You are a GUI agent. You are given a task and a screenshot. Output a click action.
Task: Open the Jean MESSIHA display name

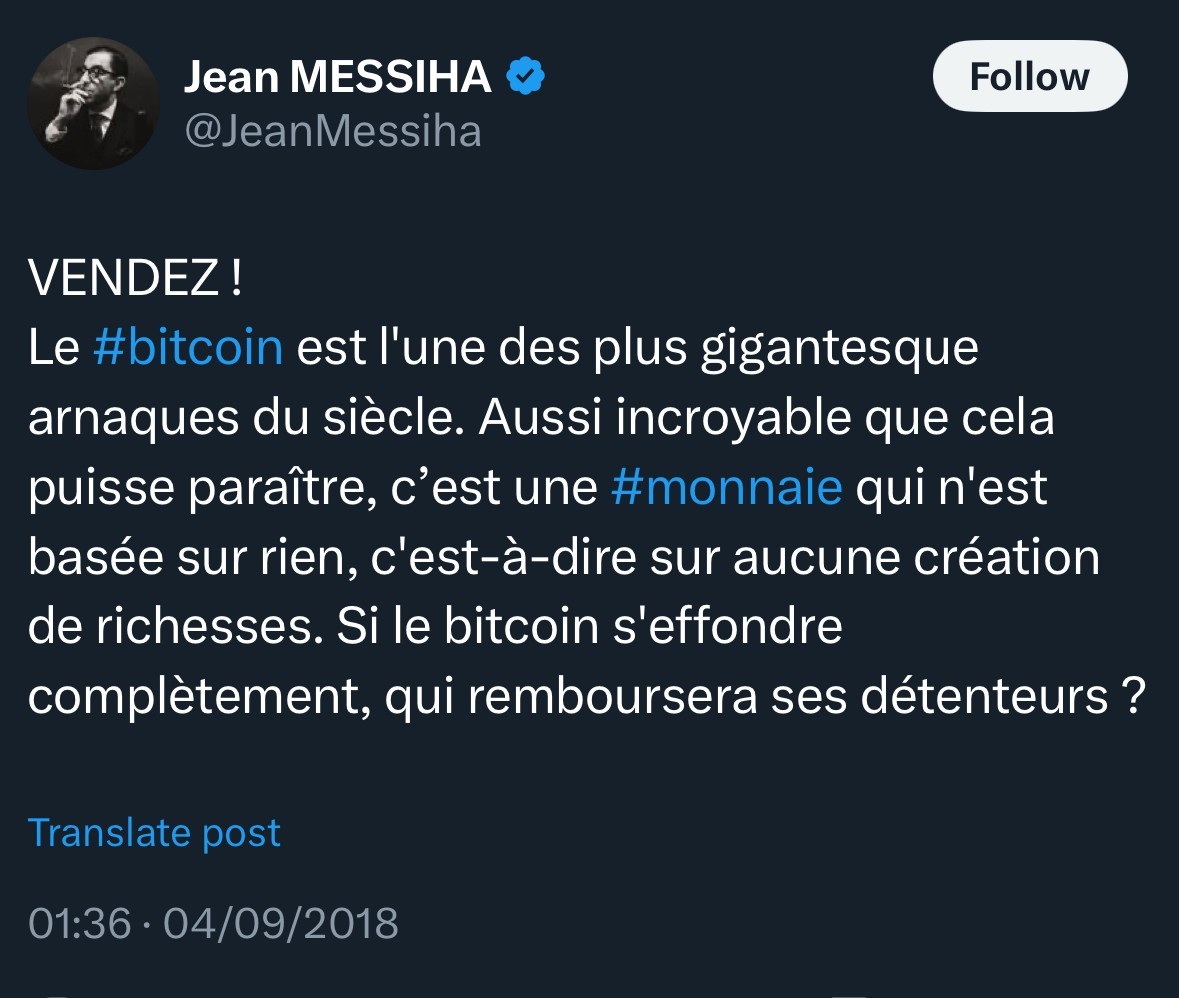[337, 77]
